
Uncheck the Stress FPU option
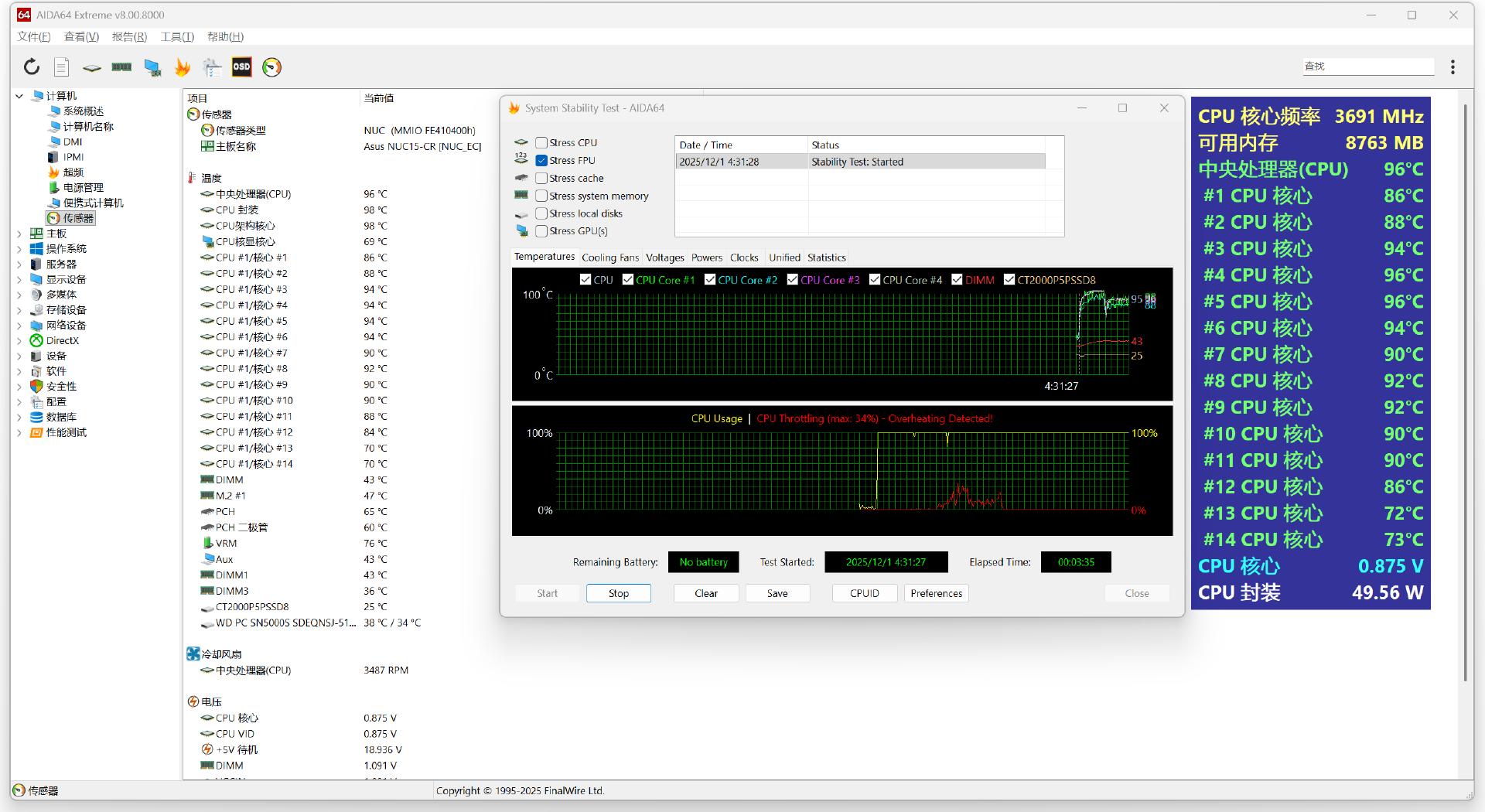coord(541,161)
